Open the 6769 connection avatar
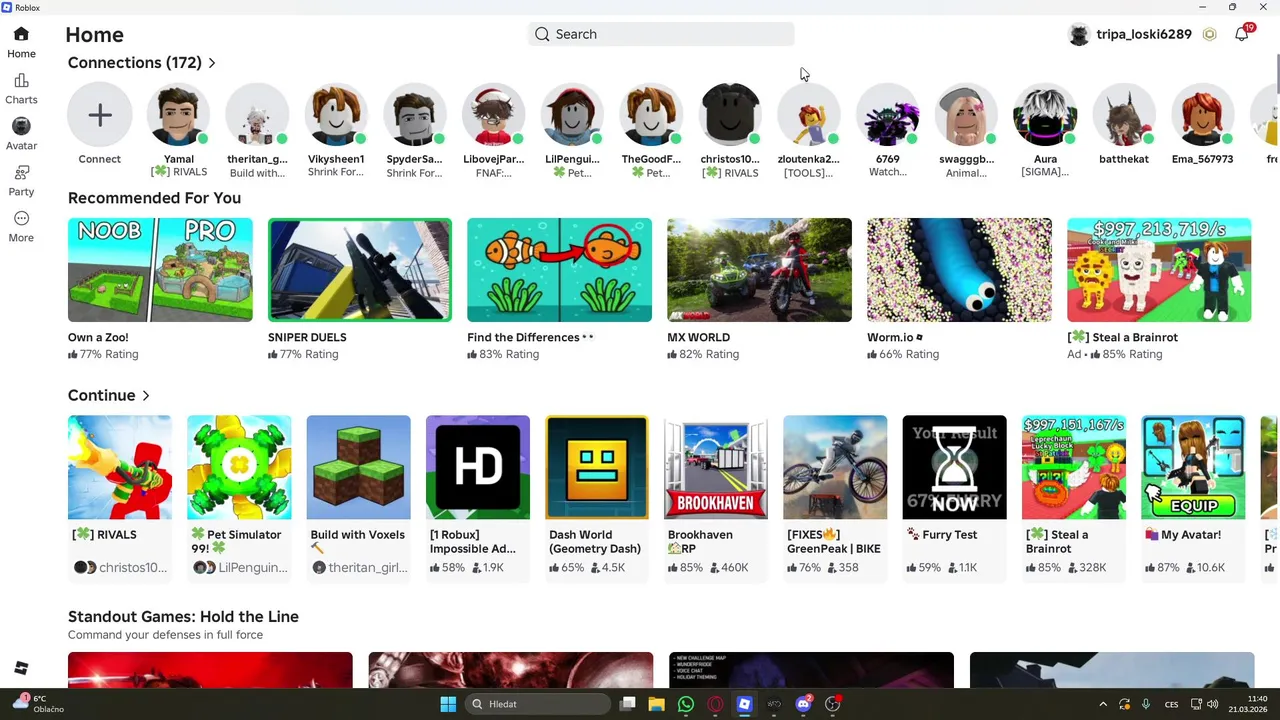 pyautogui.click(x=888, y=115)
